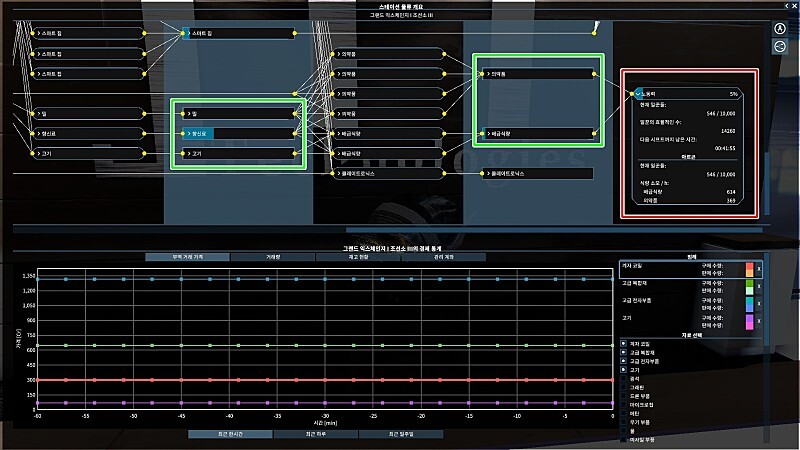Viewport: 800px width, 450px height.
Task: Expand rounded 향신료 production node
Action: click(39, 133)
